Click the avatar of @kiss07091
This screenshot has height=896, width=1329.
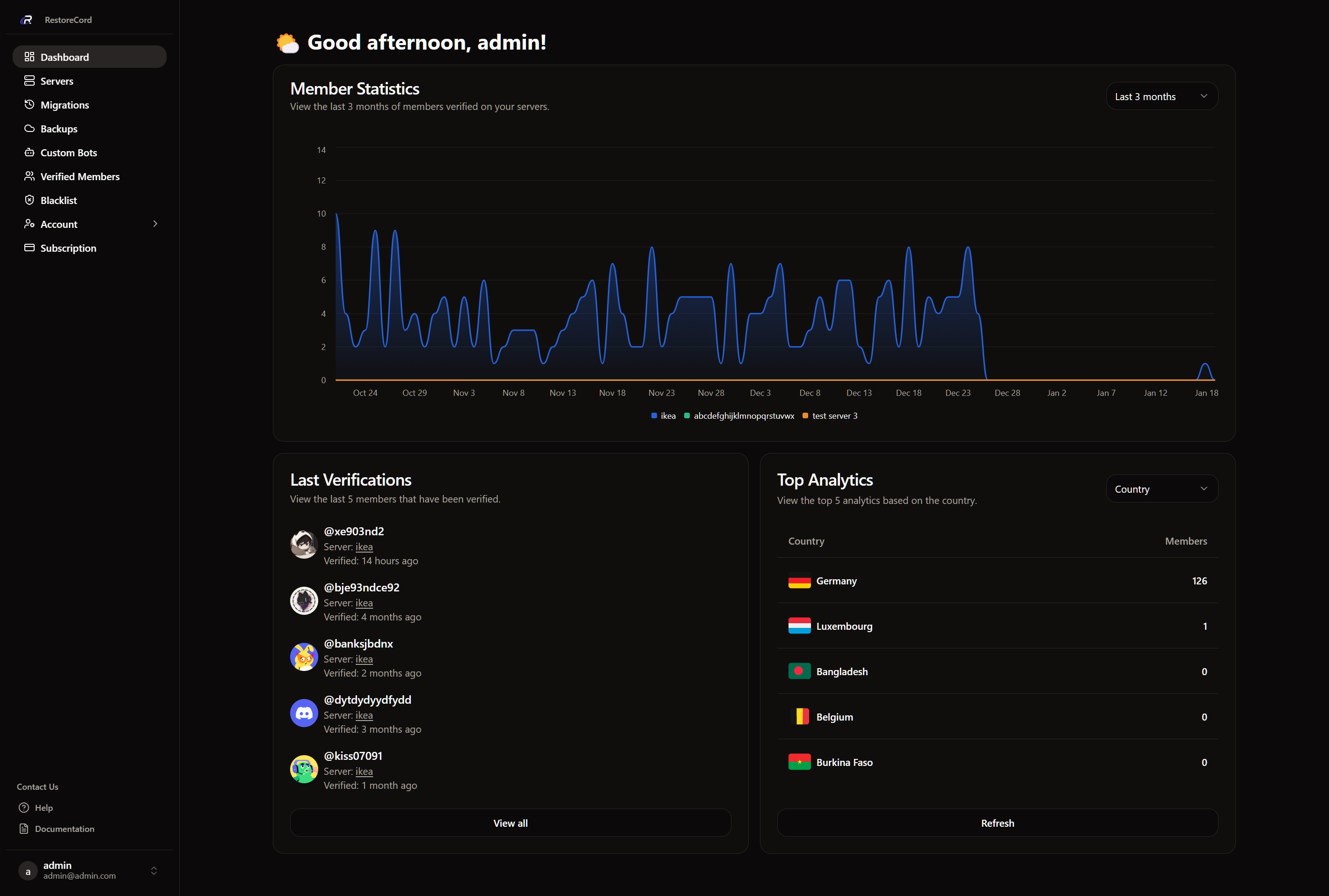(304, 769)
